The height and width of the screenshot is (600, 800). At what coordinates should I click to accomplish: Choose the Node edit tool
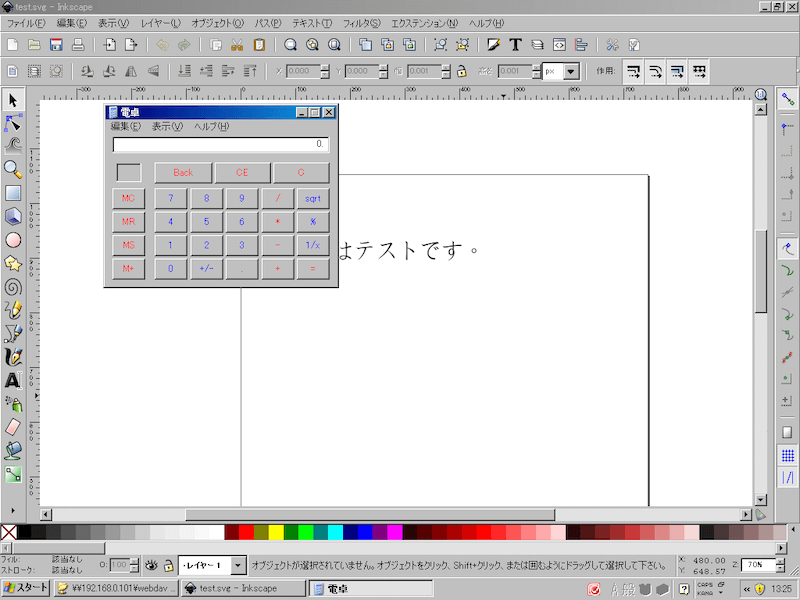(13, 123)
